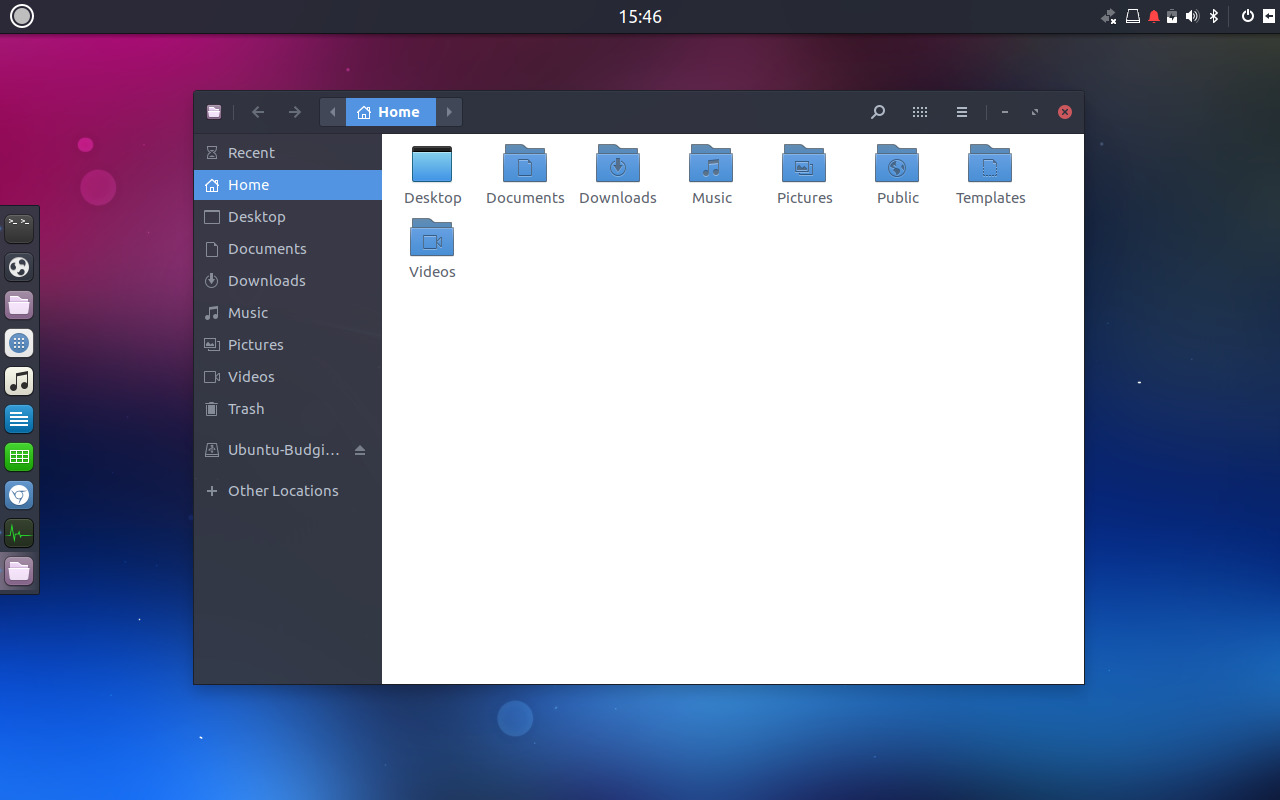Click the chevron left of the Home breadcrumb
This screenshot has width=1280, height=800.
click(332, 112)
